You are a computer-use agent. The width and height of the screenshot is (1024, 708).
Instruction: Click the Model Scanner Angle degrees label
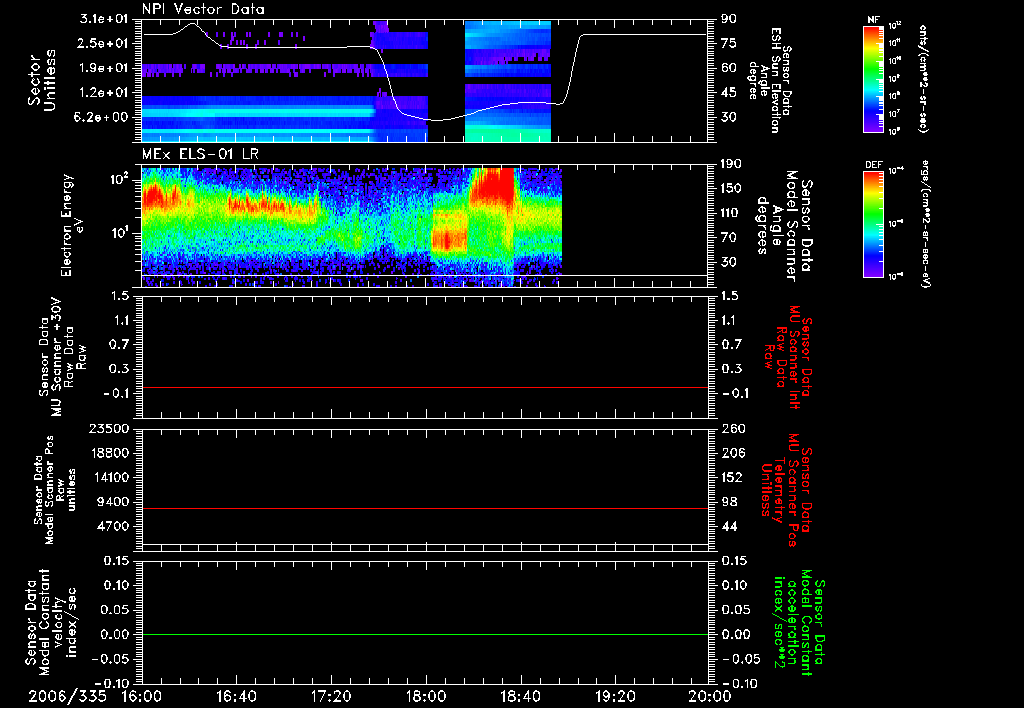point(784,226)
